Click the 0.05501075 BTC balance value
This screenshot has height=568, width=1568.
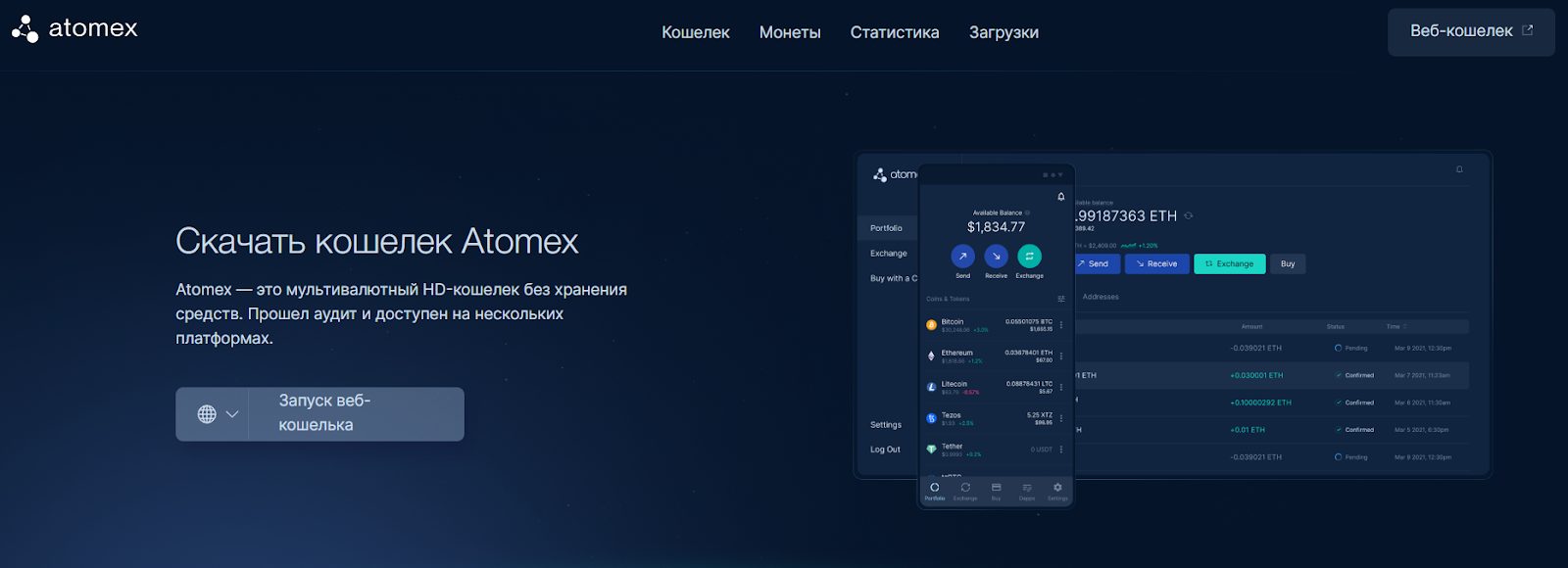1029,321
